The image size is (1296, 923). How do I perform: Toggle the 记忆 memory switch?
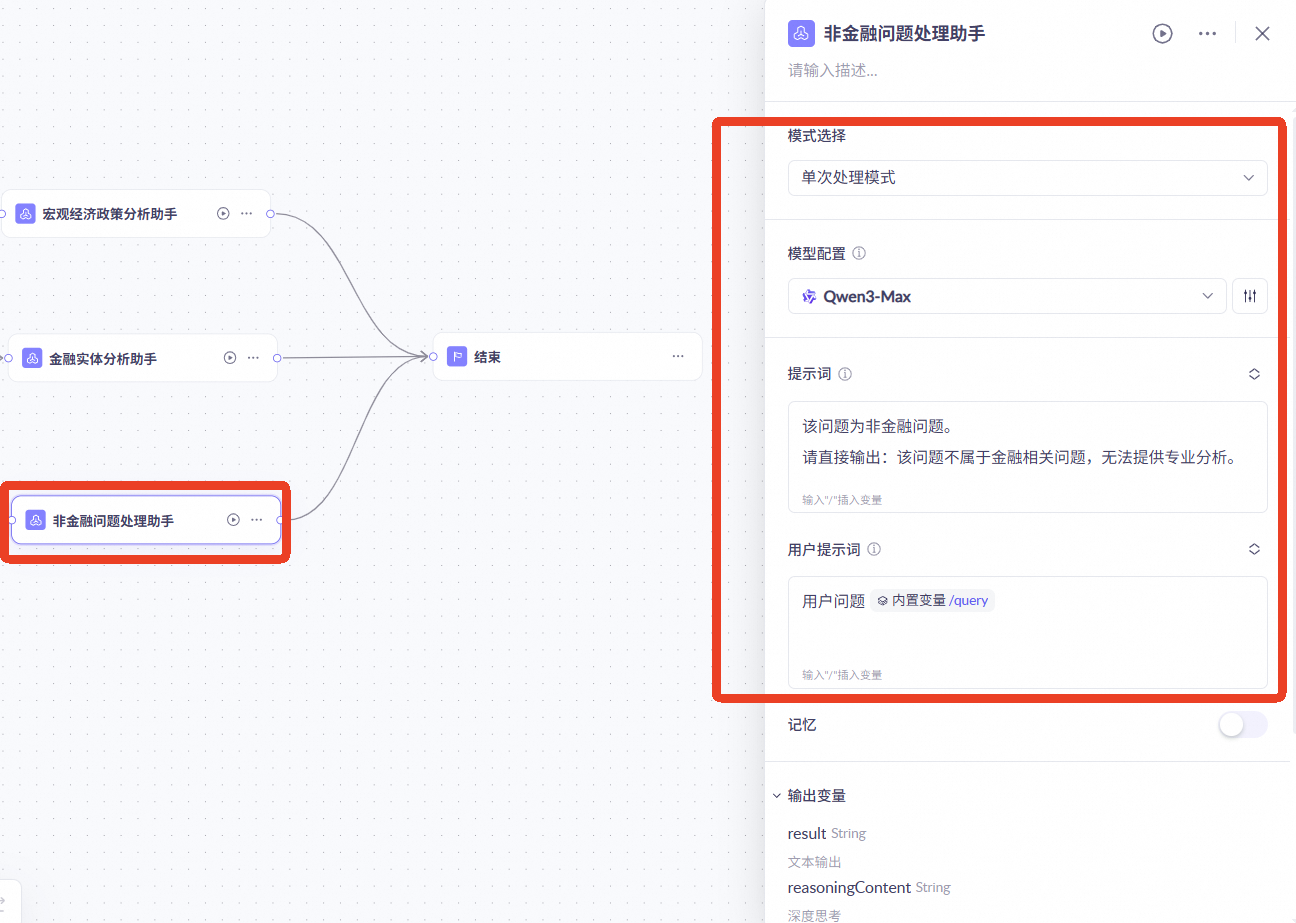pyautogui.click(x=1242, y=725)
